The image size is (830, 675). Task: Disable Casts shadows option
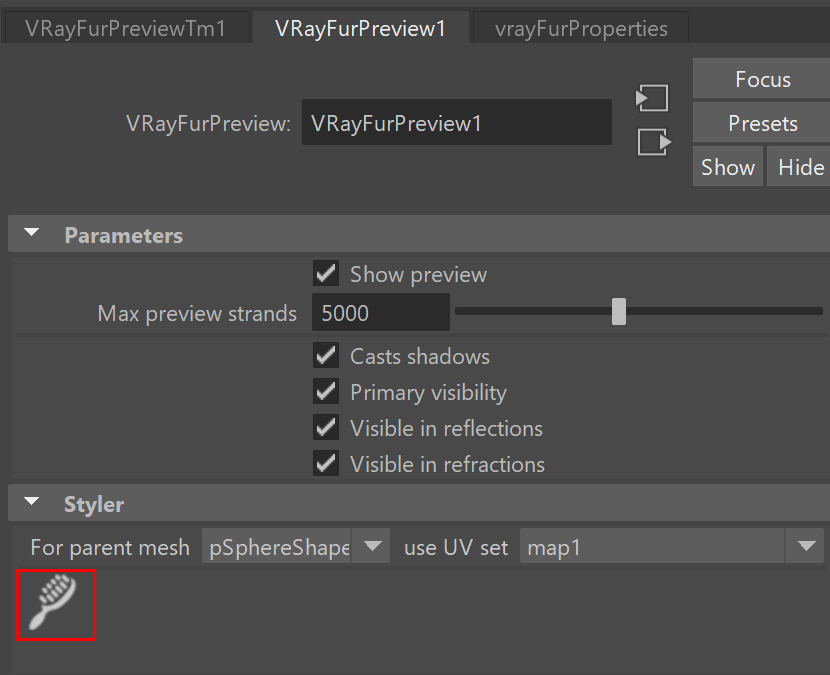pos(326,356)
